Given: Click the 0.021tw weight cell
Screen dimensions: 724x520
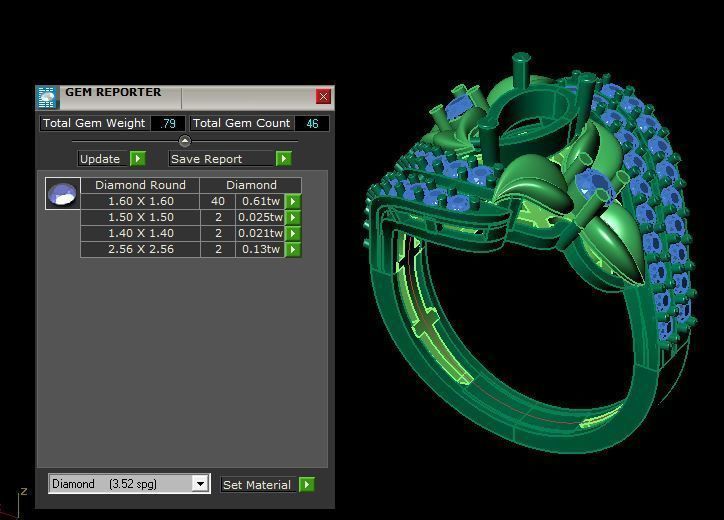Looking at the screenshot, I should tap(260, 234).
